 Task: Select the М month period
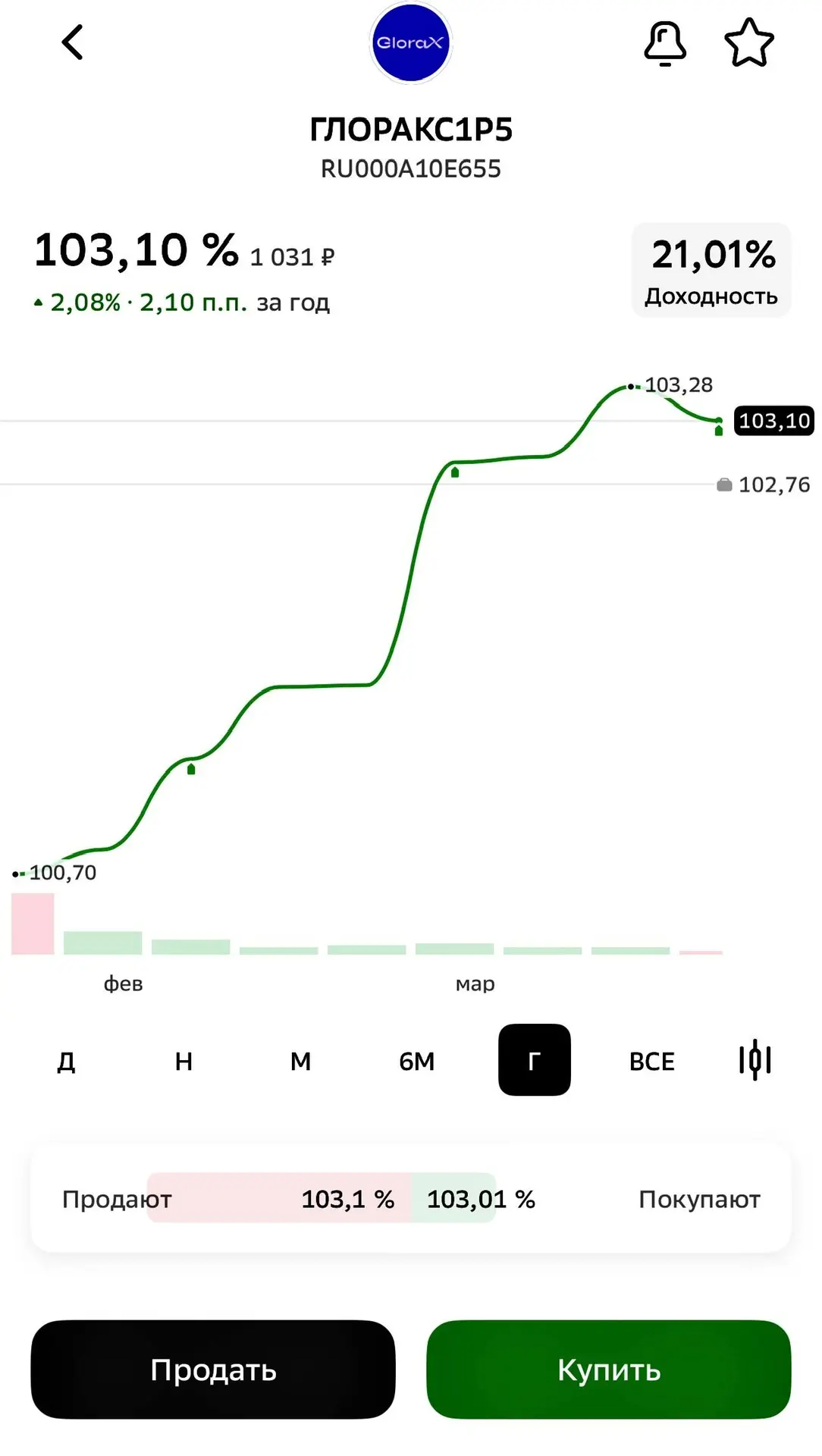point(300,1060)
